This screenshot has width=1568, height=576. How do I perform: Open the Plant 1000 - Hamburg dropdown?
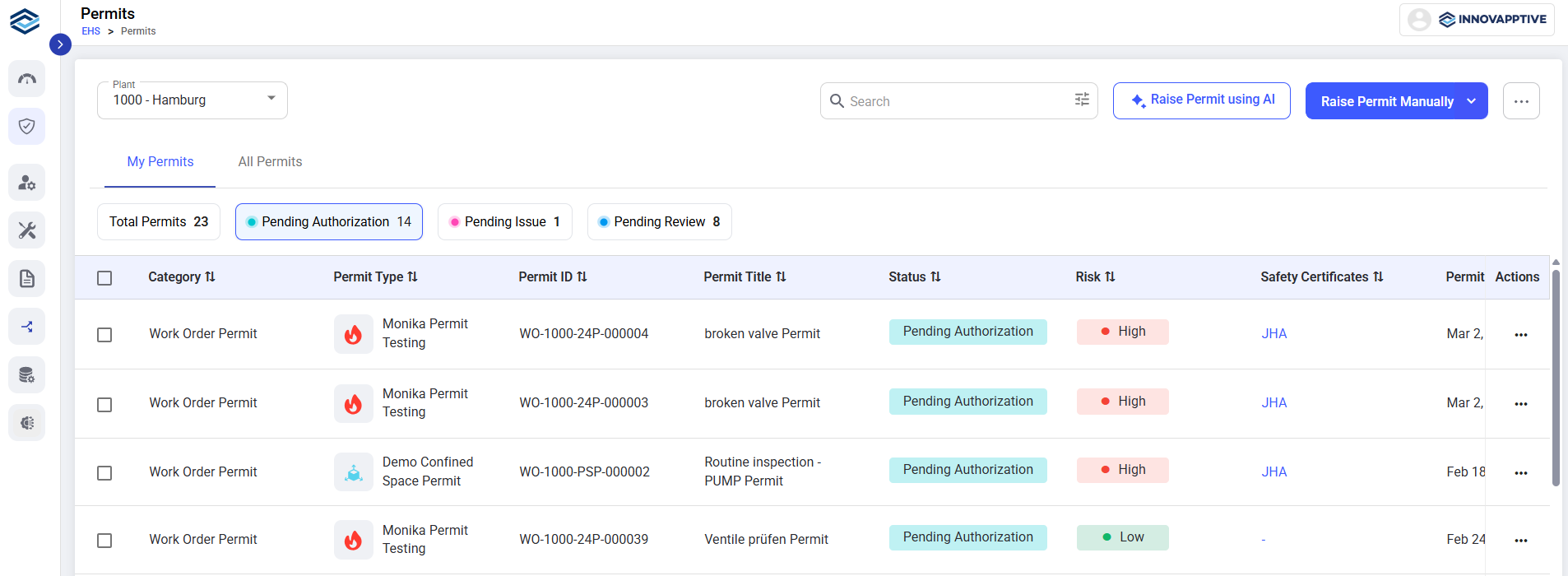[193, 100]
